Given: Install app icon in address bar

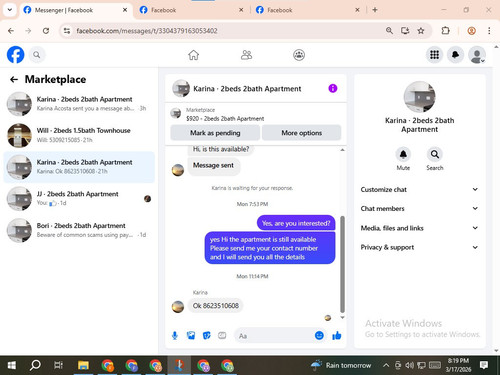Looking at the screenshot, I should [405, 31].
